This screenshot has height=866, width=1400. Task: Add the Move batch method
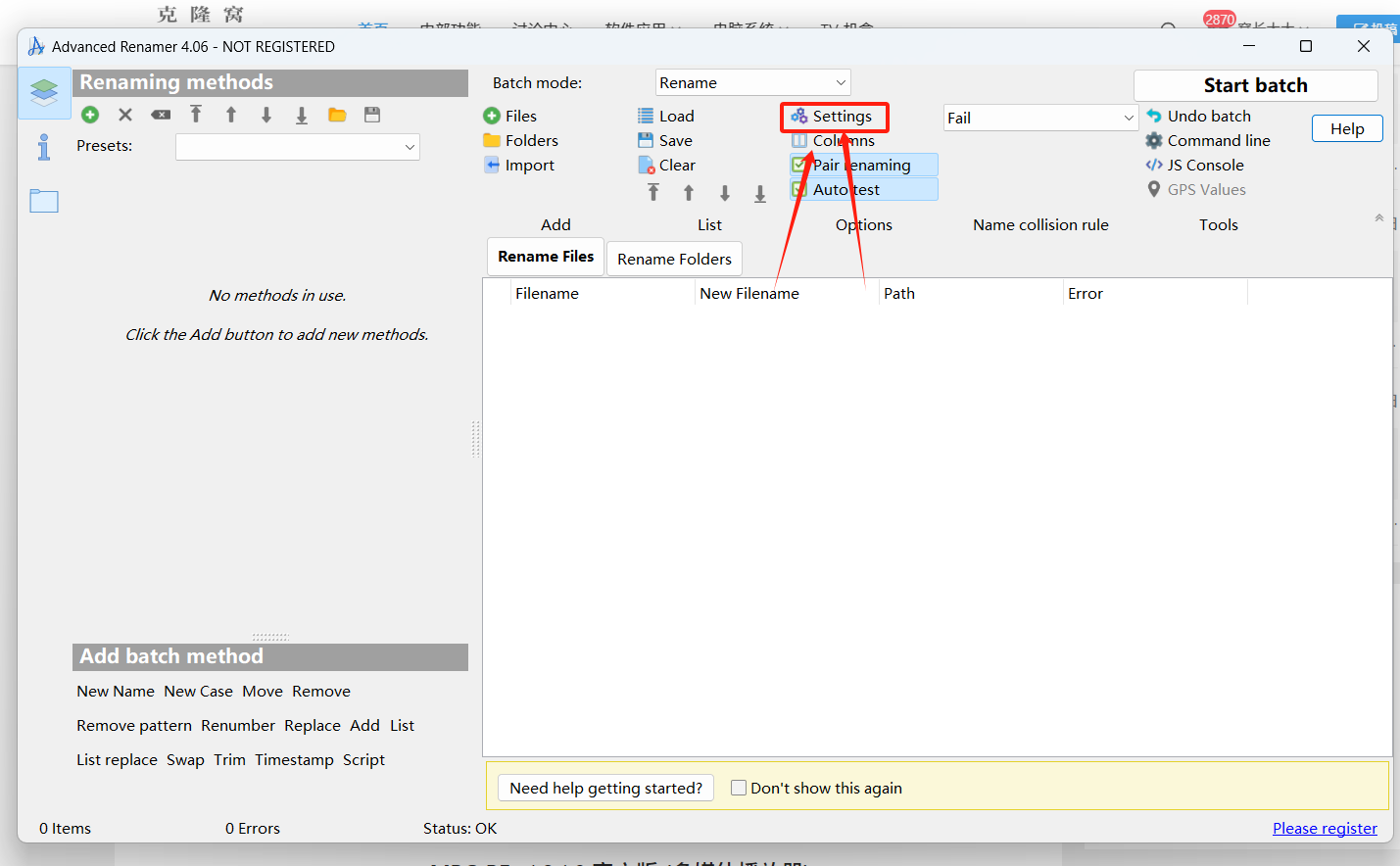pyautogui.click(x=263, y=691)
